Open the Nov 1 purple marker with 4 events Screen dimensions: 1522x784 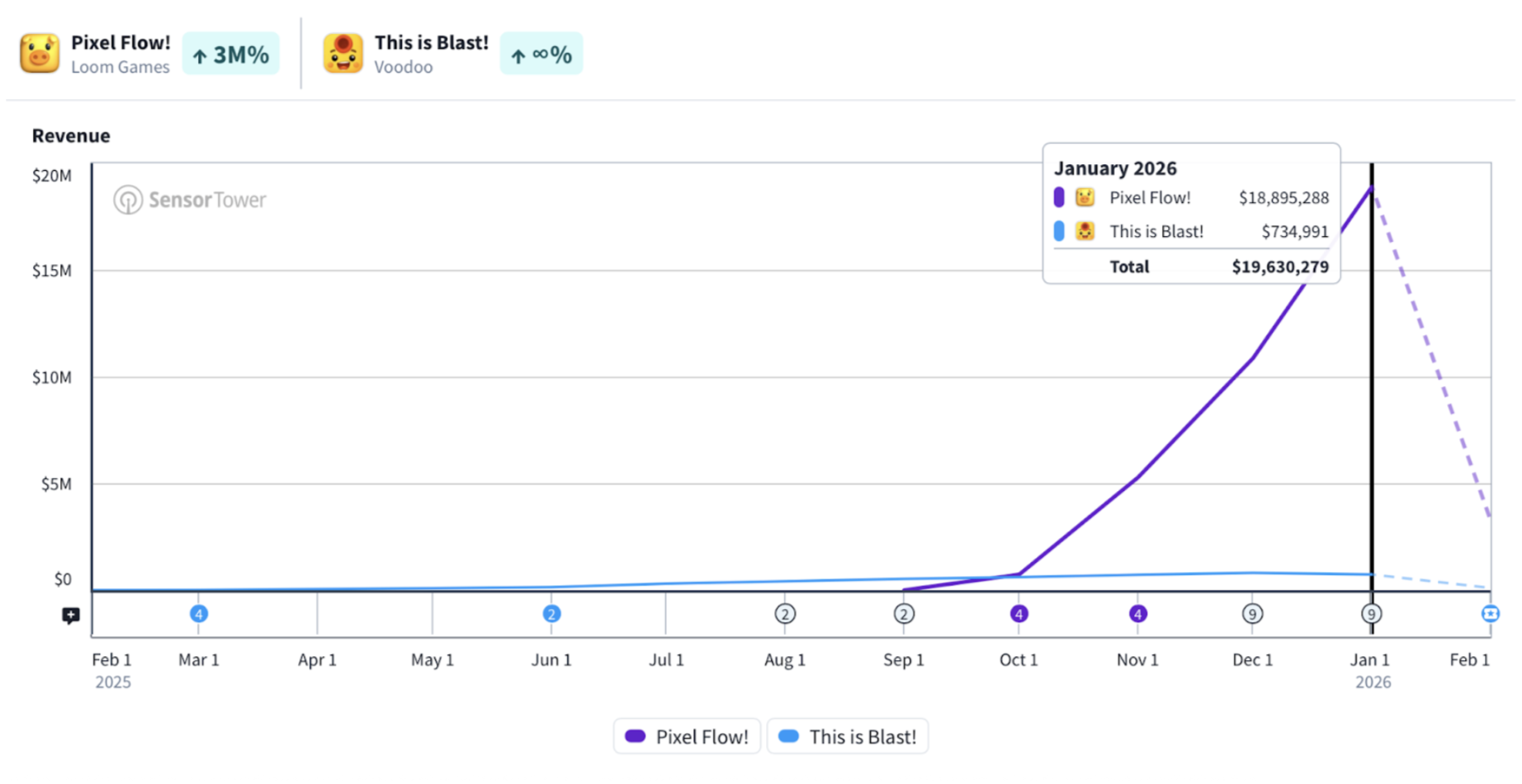(x=1137, y=614)
